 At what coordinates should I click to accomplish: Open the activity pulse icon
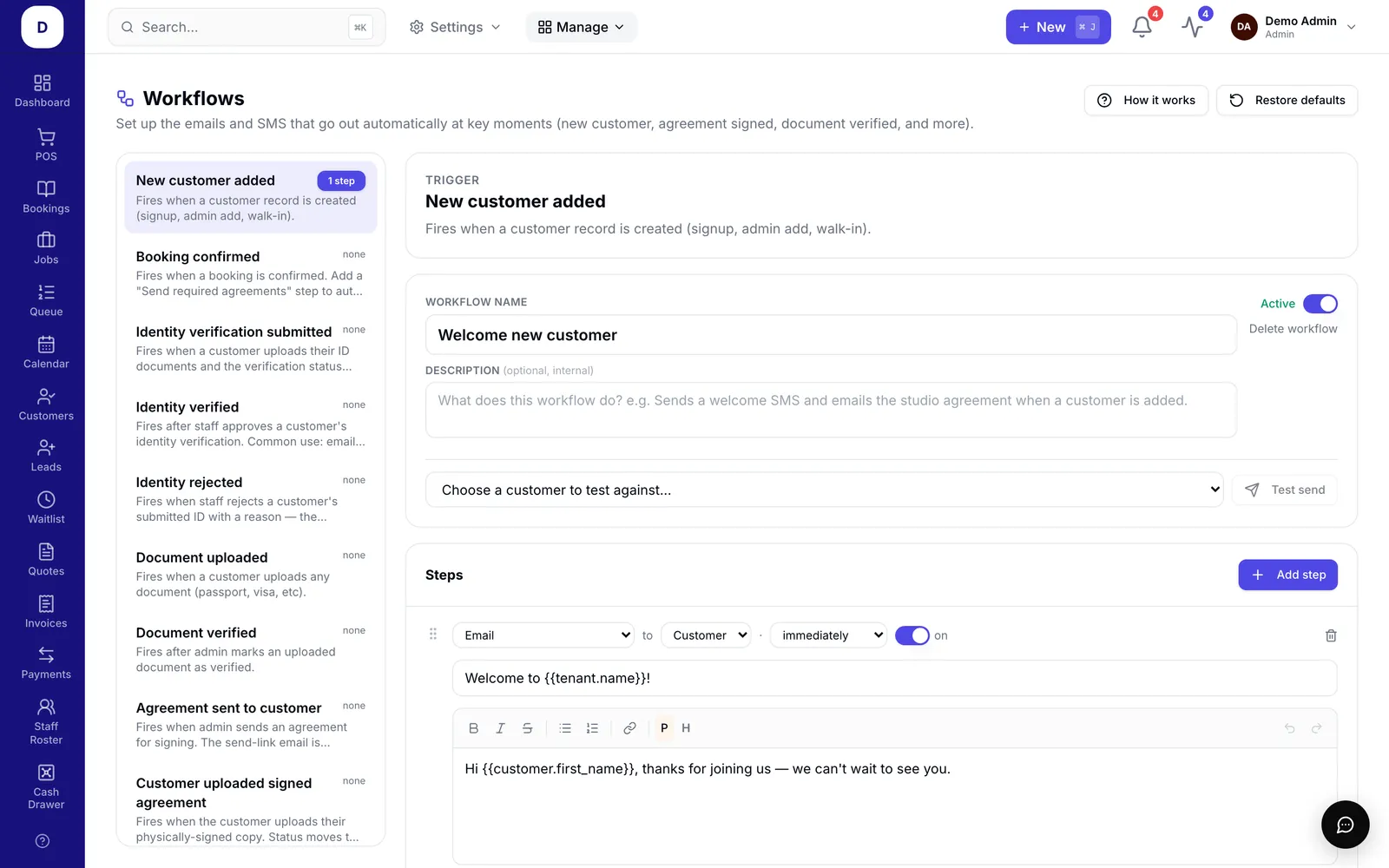(x=1192, y=27)
